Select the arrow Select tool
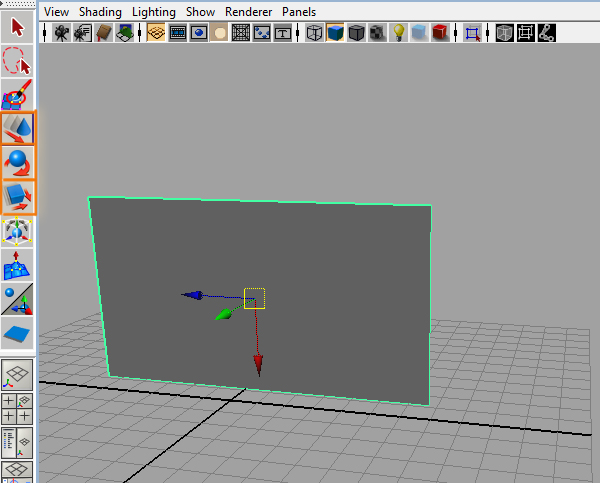Screen dimensions: 600x483 pyautogui.click(x=17, y=27)
